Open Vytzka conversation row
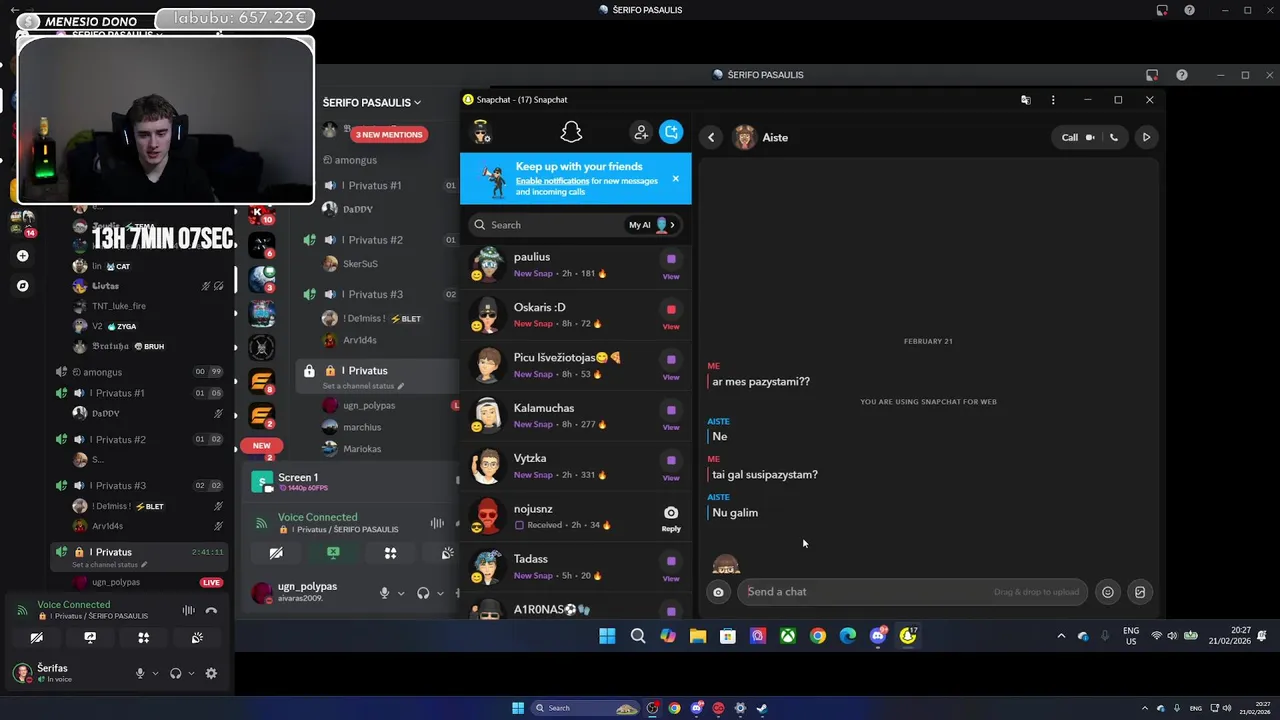1280x720 pixels. [576, 466]
